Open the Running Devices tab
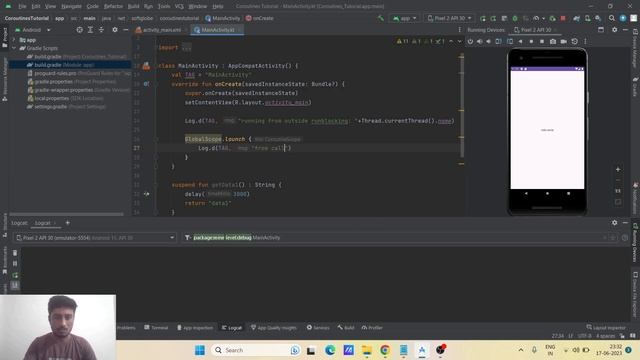Screen dimensions: 640x360 click(486, 30)
